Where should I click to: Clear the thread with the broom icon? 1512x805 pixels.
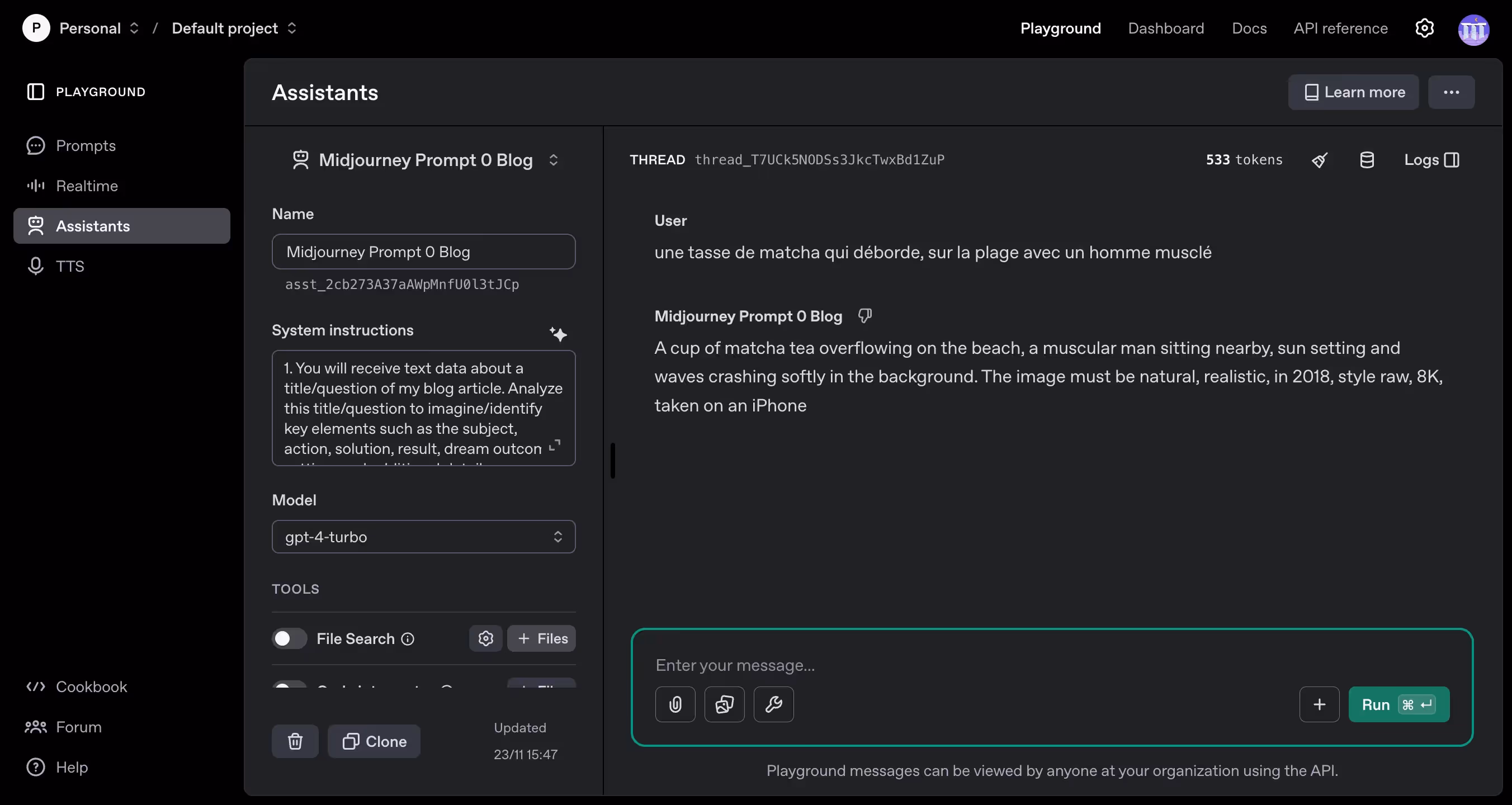coord(1320,159)
